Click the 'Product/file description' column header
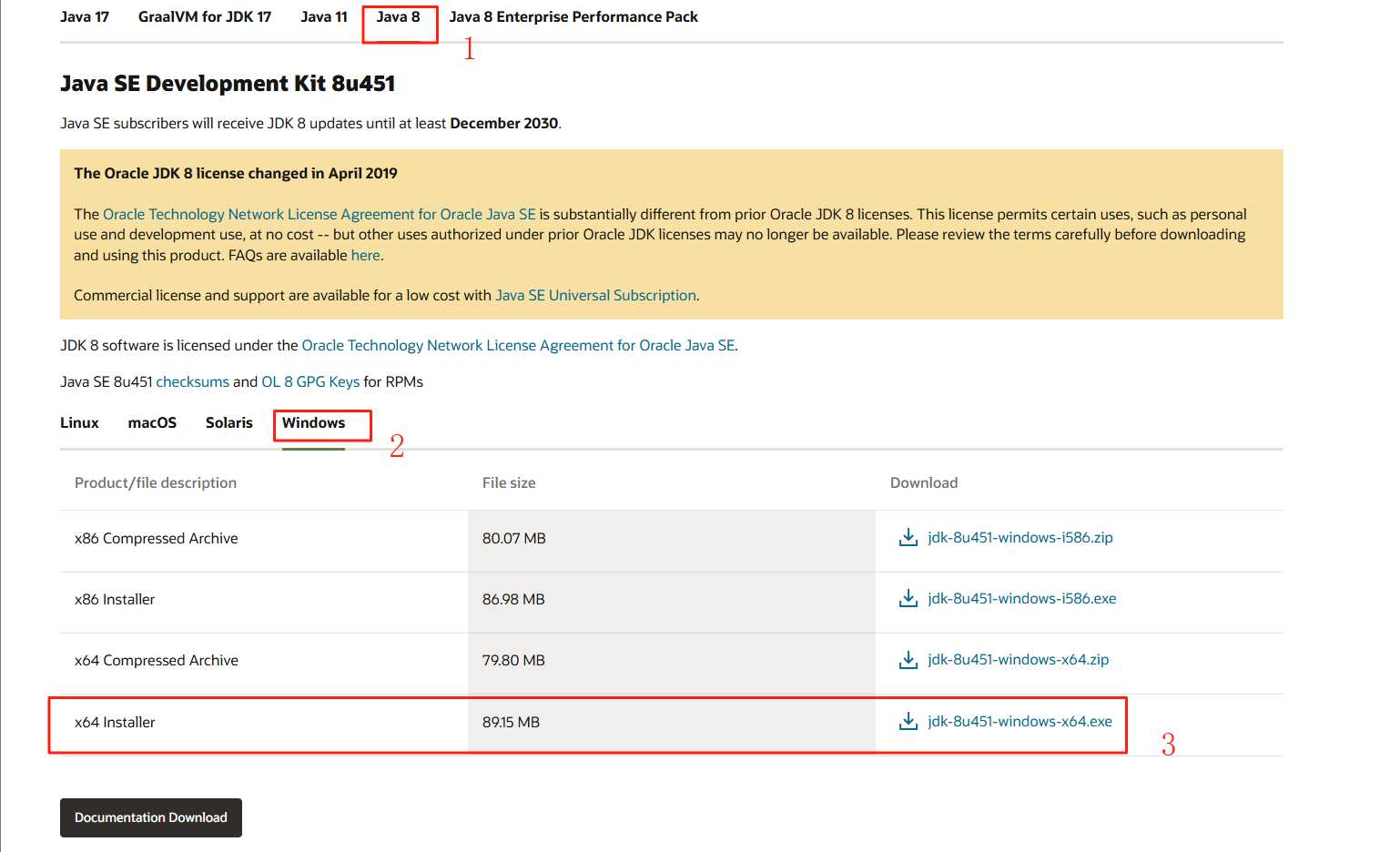This screenshot has height=852, width=1400. [x=156, y=483]
